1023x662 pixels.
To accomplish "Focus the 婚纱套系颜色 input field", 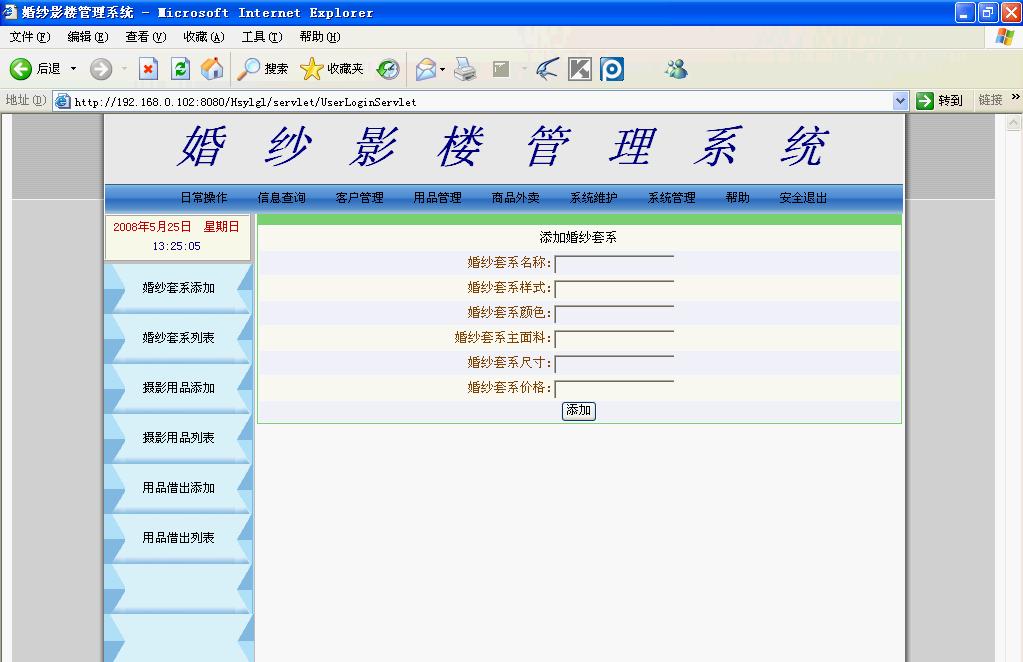I will click(x=614, y=314).
